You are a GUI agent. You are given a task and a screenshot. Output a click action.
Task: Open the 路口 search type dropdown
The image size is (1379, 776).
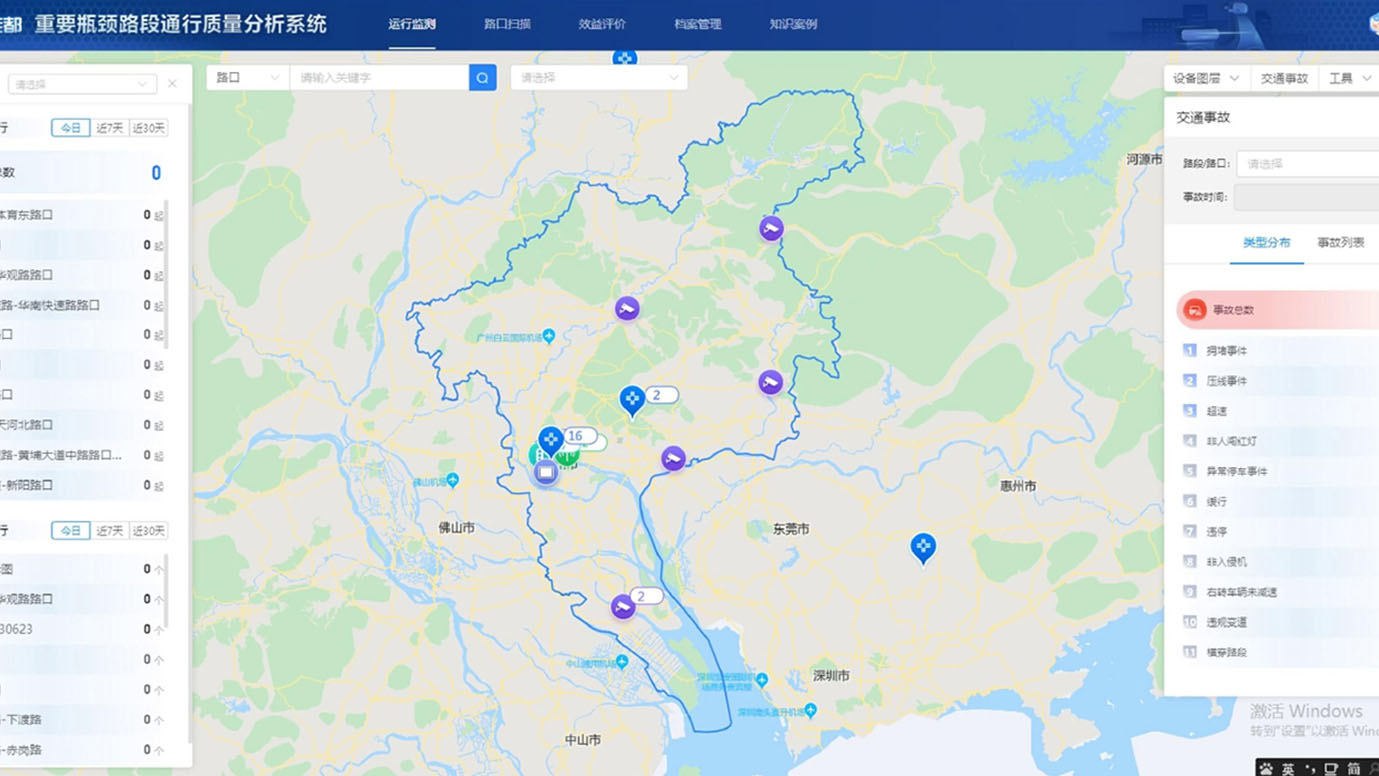coord(247,78)
